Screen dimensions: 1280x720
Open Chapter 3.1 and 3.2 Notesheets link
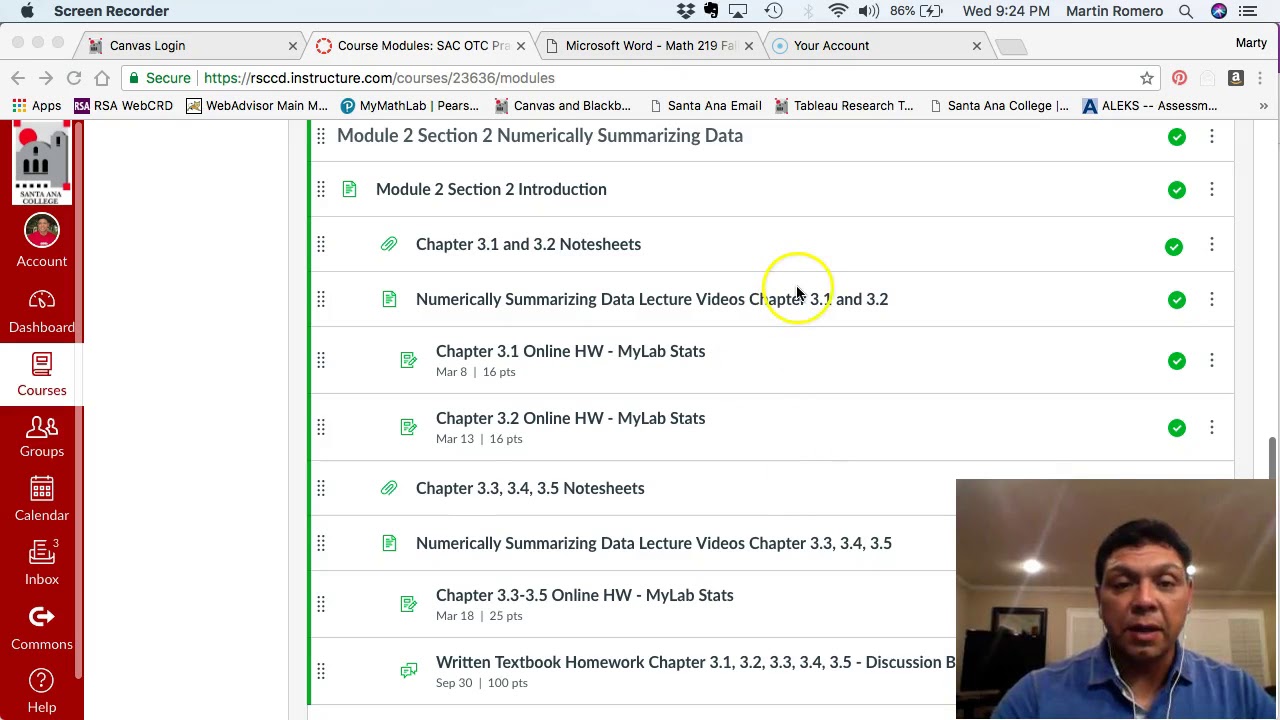(x=528, y=244)
